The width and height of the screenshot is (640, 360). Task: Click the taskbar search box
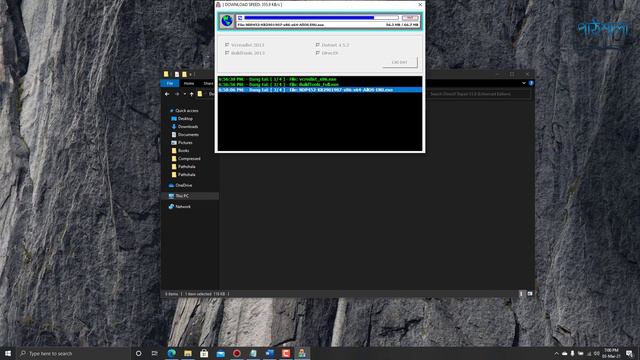(73, 353)
